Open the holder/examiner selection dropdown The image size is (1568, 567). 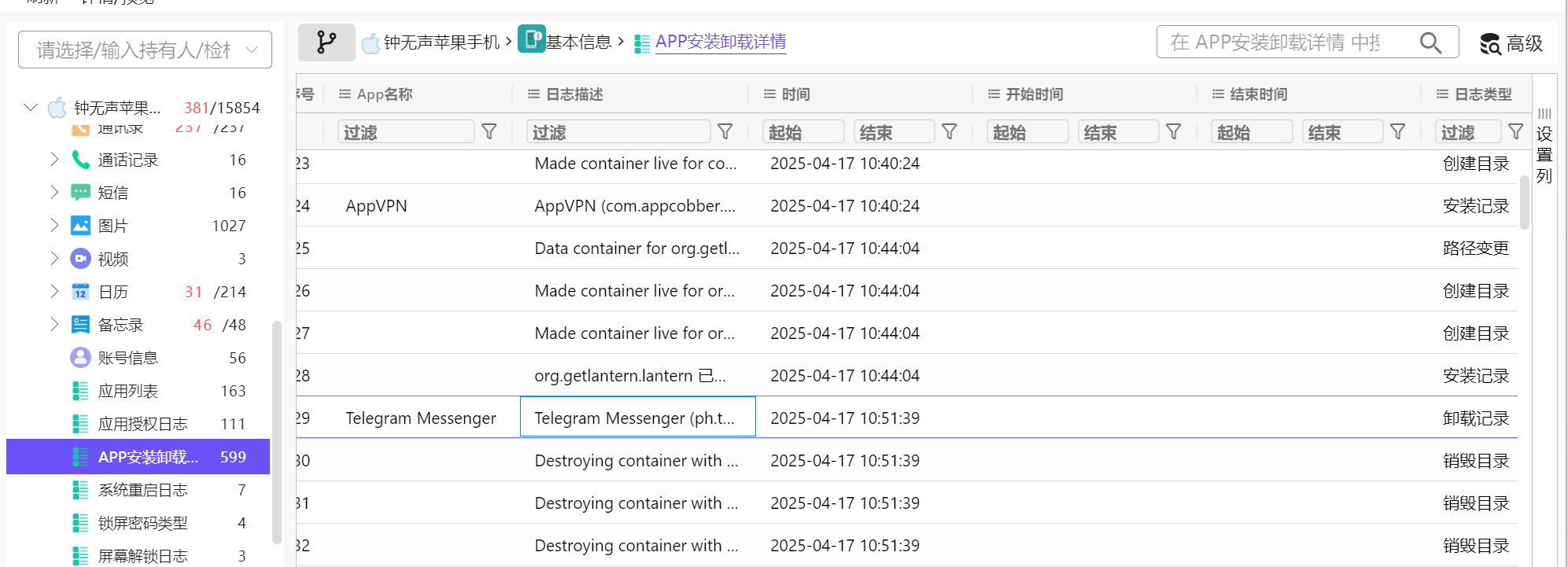(145, 50)
